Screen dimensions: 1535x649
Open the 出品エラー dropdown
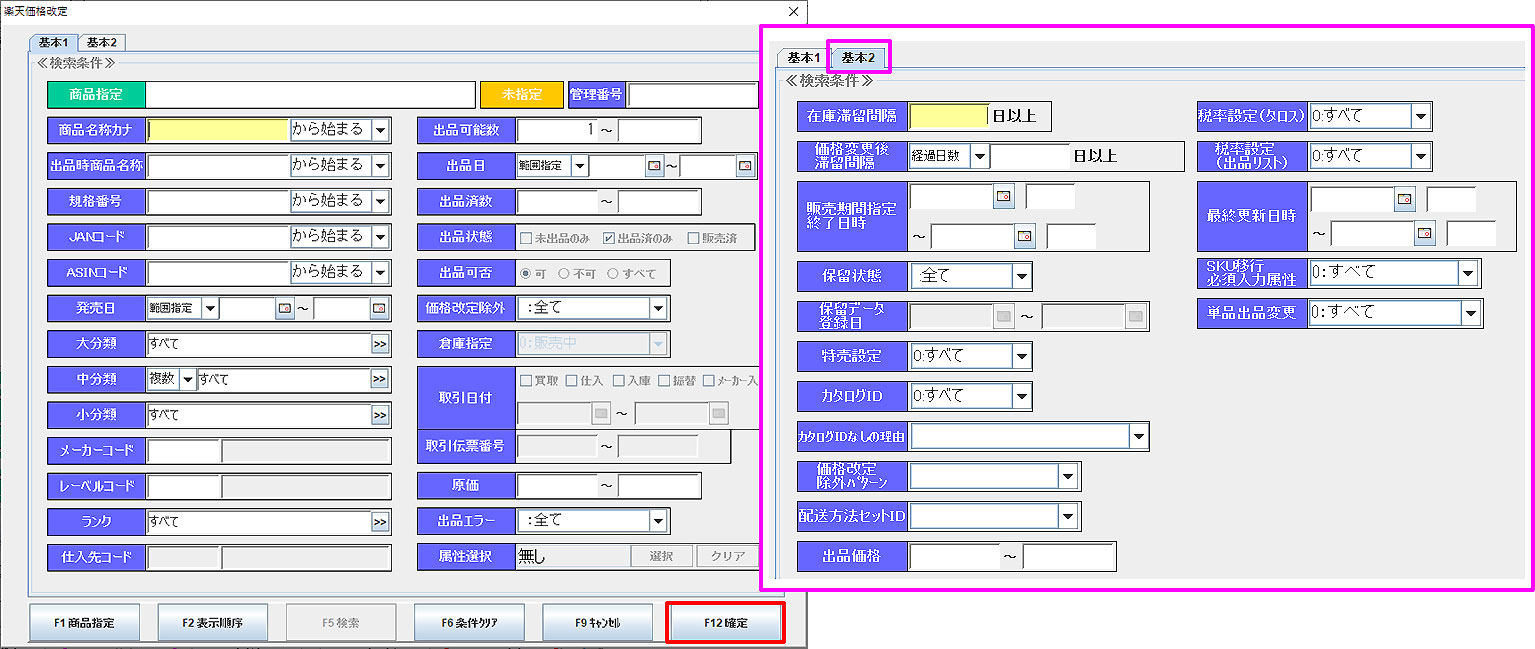click(x=658, y=521)
